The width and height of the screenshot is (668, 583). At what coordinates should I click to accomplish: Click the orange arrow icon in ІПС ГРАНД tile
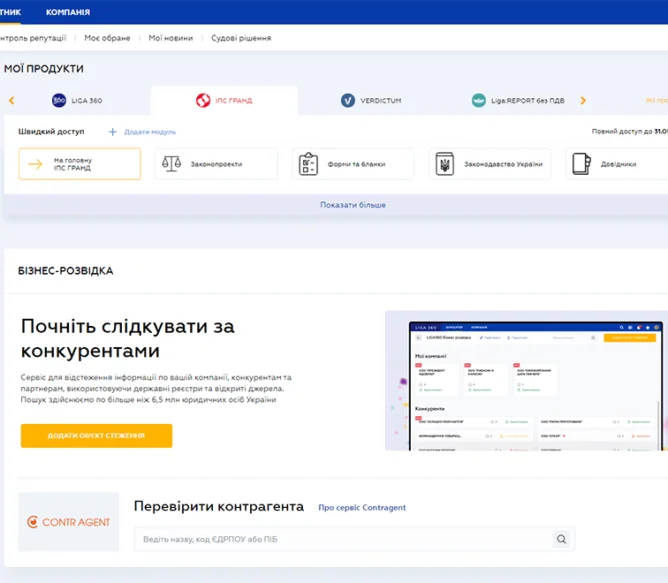click(35, 164)
